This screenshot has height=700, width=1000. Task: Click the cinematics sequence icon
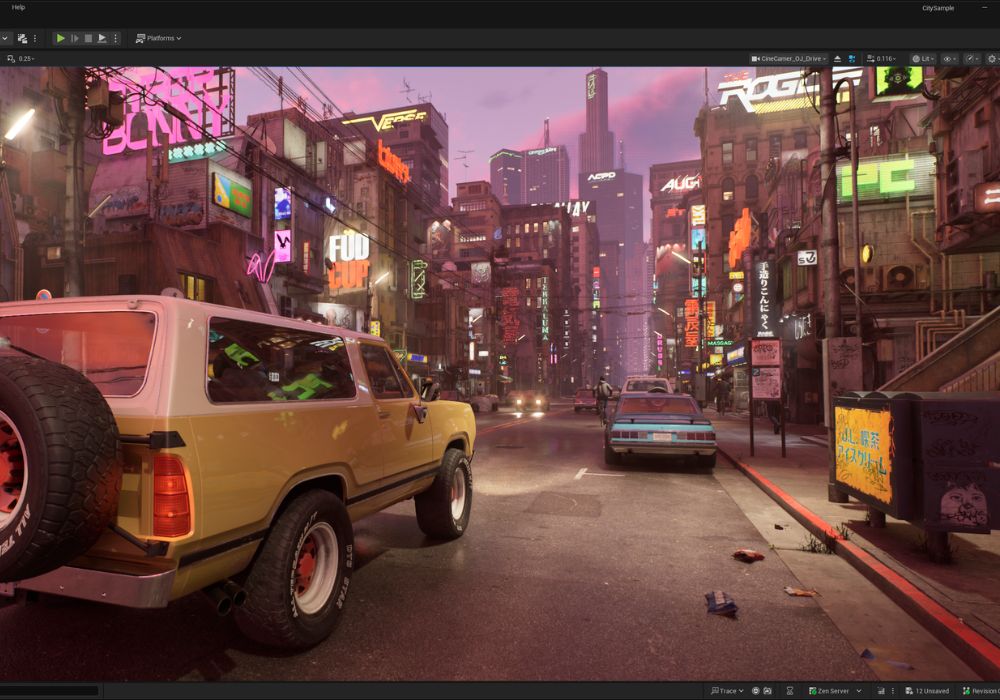point(22,38)
